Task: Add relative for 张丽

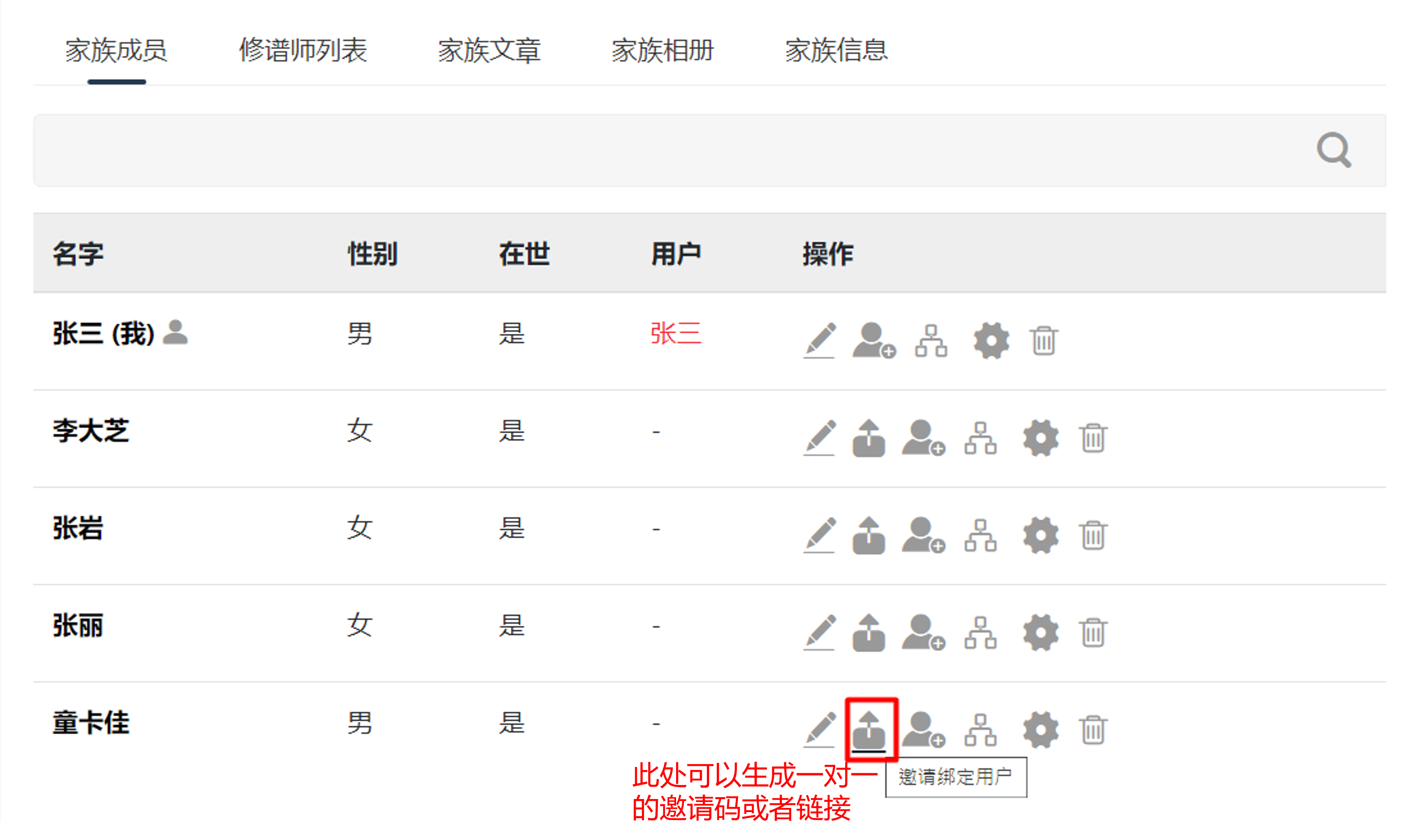Action: [923, 632]
